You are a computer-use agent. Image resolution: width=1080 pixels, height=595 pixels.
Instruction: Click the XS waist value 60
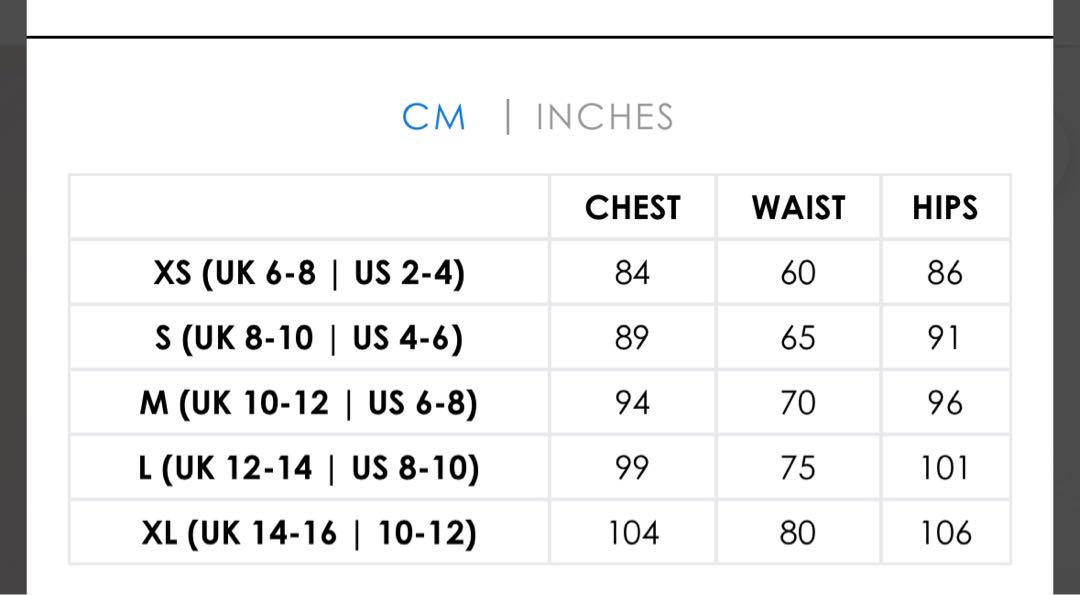[x=798, y=273]
